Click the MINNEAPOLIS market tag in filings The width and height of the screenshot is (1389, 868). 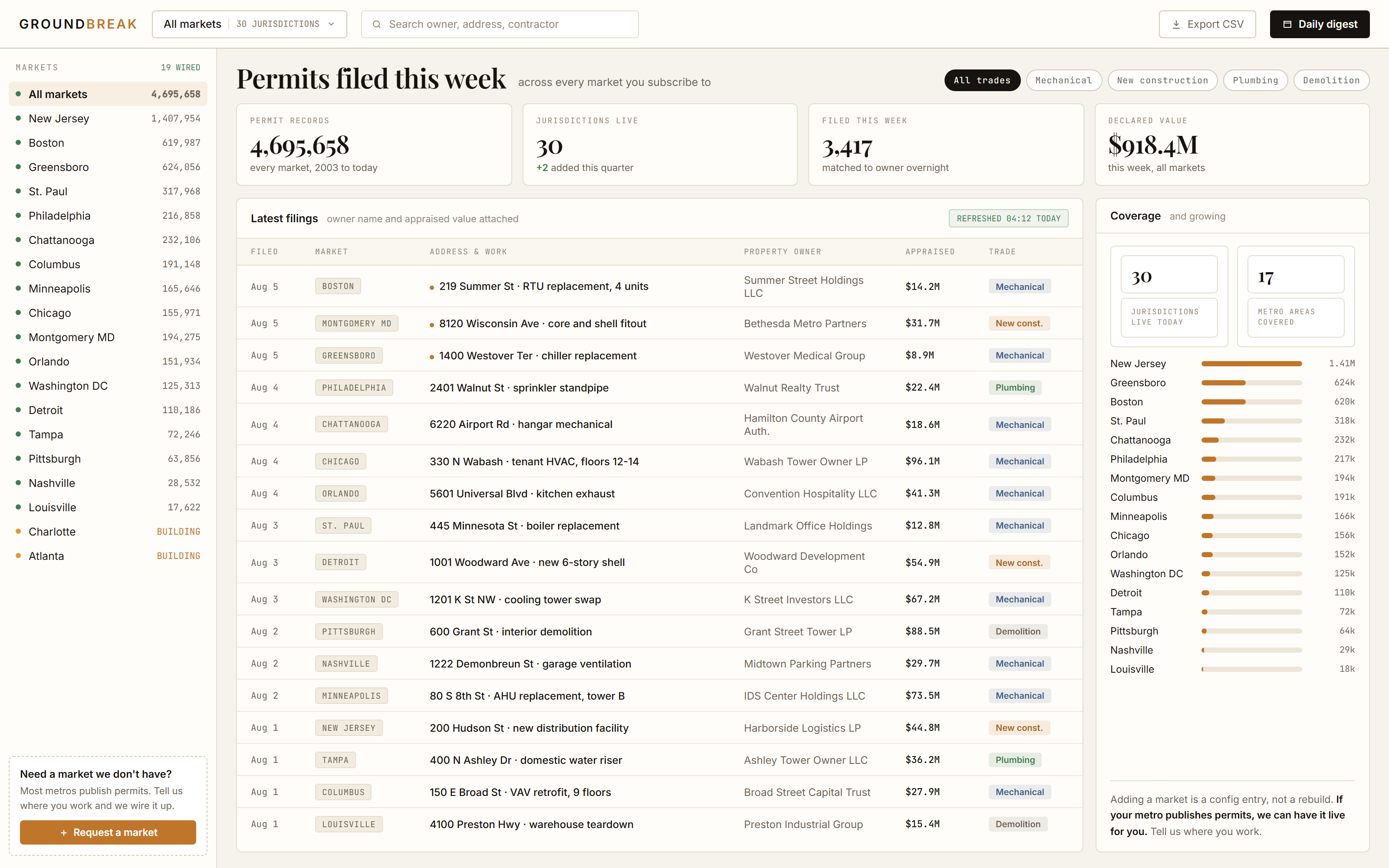[351, 696]
